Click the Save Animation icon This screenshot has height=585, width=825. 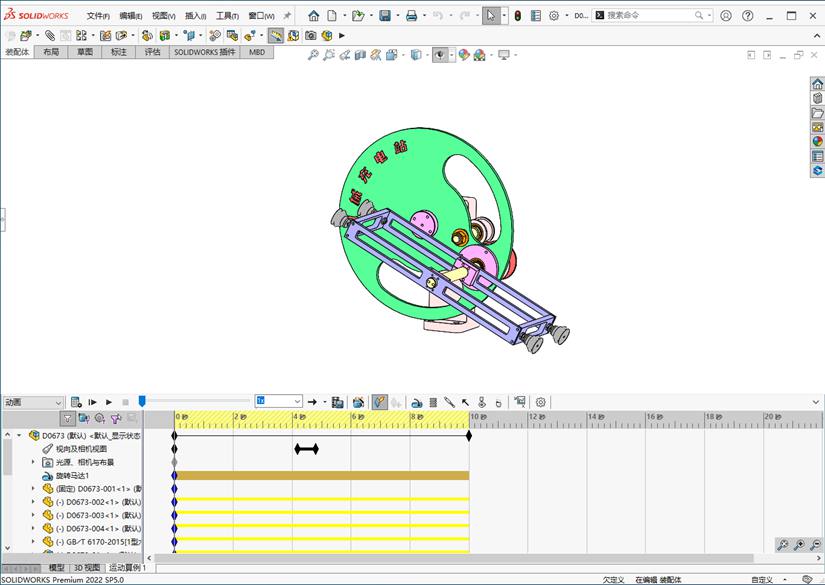(338, 402)
